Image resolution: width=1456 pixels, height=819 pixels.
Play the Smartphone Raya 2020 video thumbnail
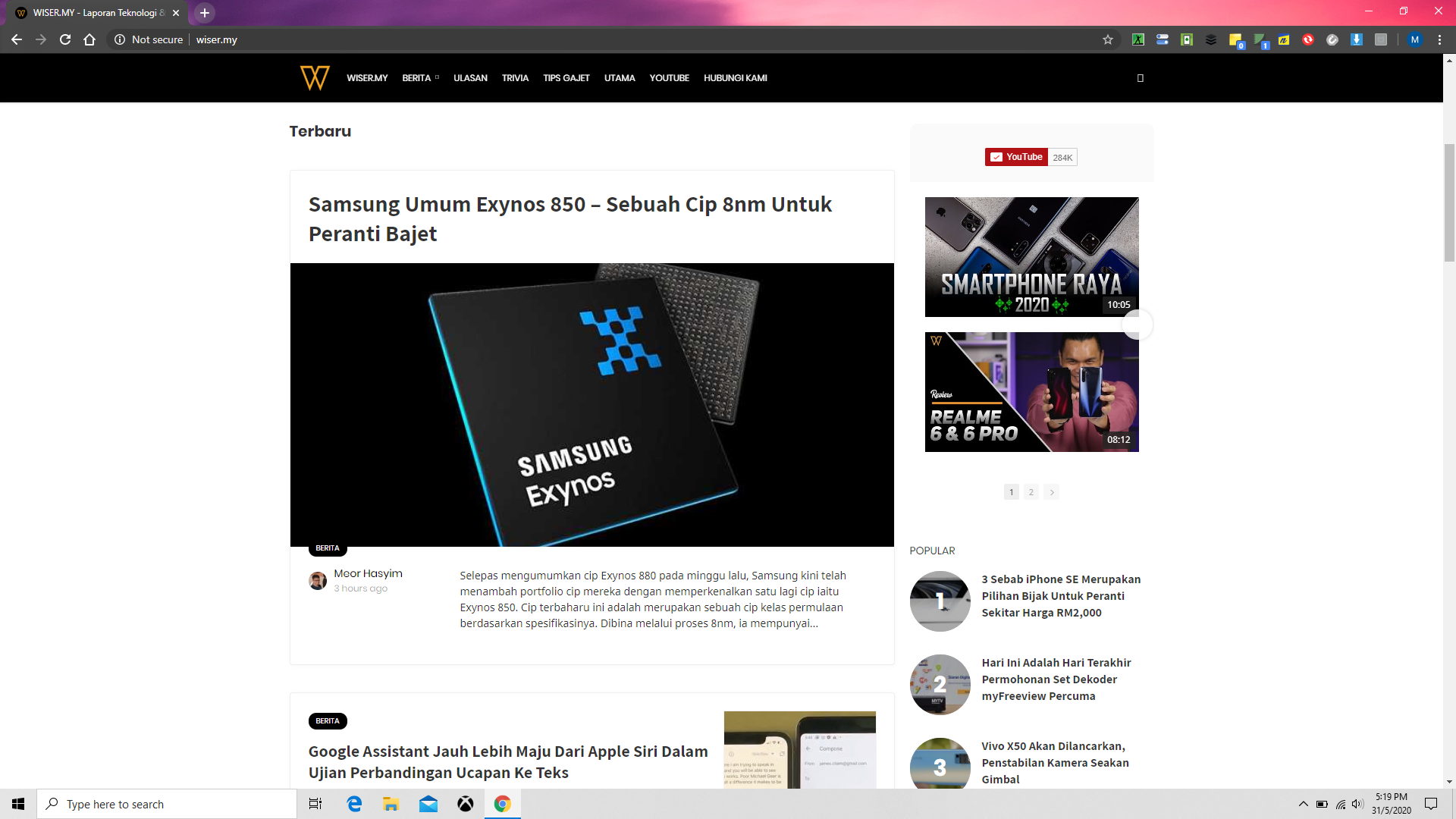click(1031, 257)
